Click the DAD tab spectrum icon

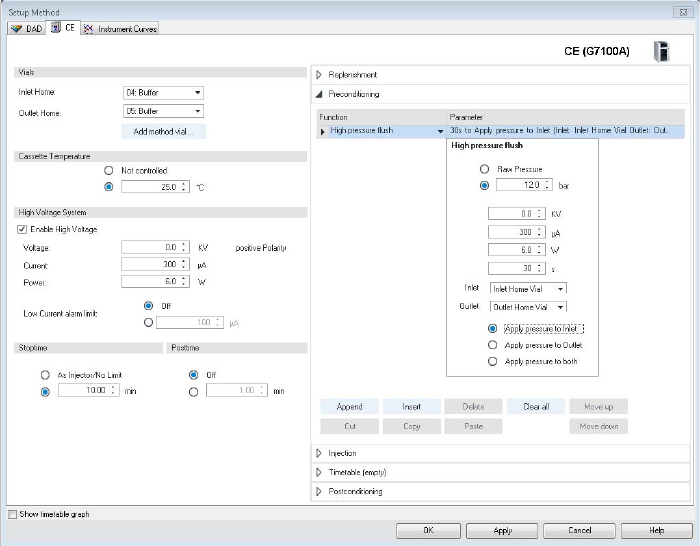[17, 29]
